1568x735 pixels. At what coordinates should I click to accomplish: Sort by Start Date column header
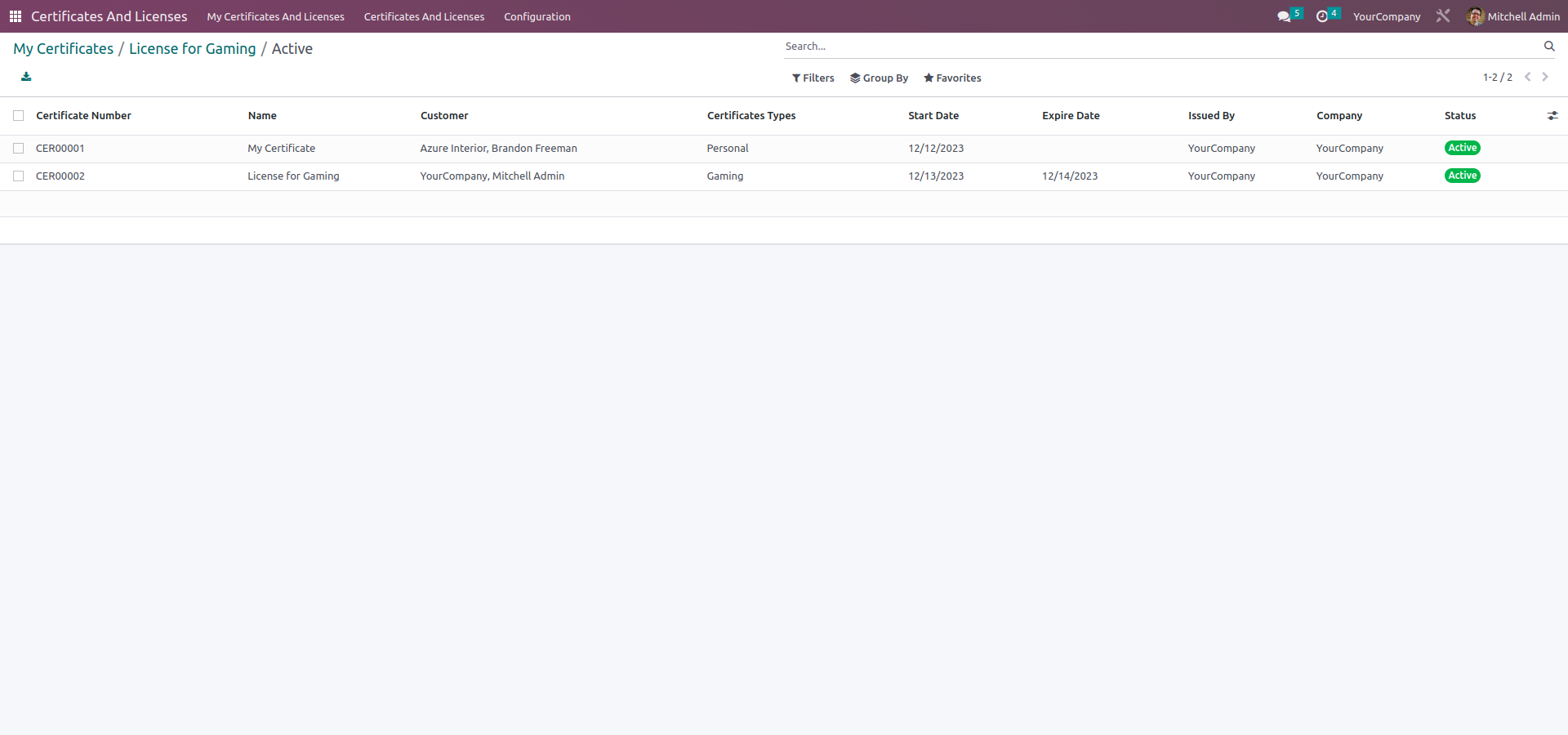pos(933,116)
